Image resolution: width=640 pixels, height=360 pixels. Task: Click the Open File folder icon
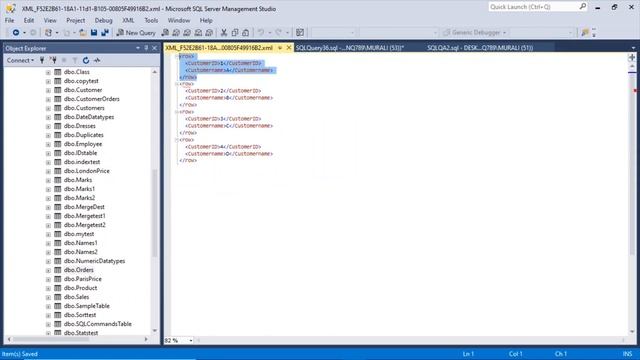coord(82,33)
